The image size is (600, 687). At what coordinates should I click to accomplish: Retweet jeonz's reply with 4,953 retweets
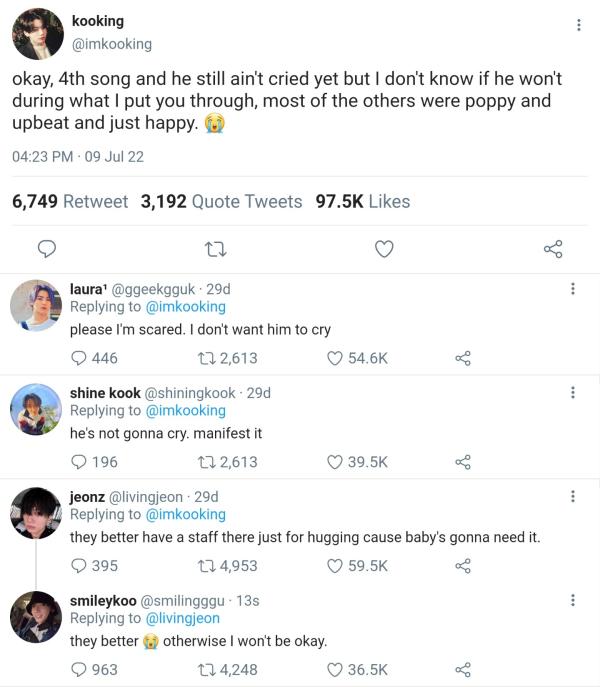tap(197, 566)
